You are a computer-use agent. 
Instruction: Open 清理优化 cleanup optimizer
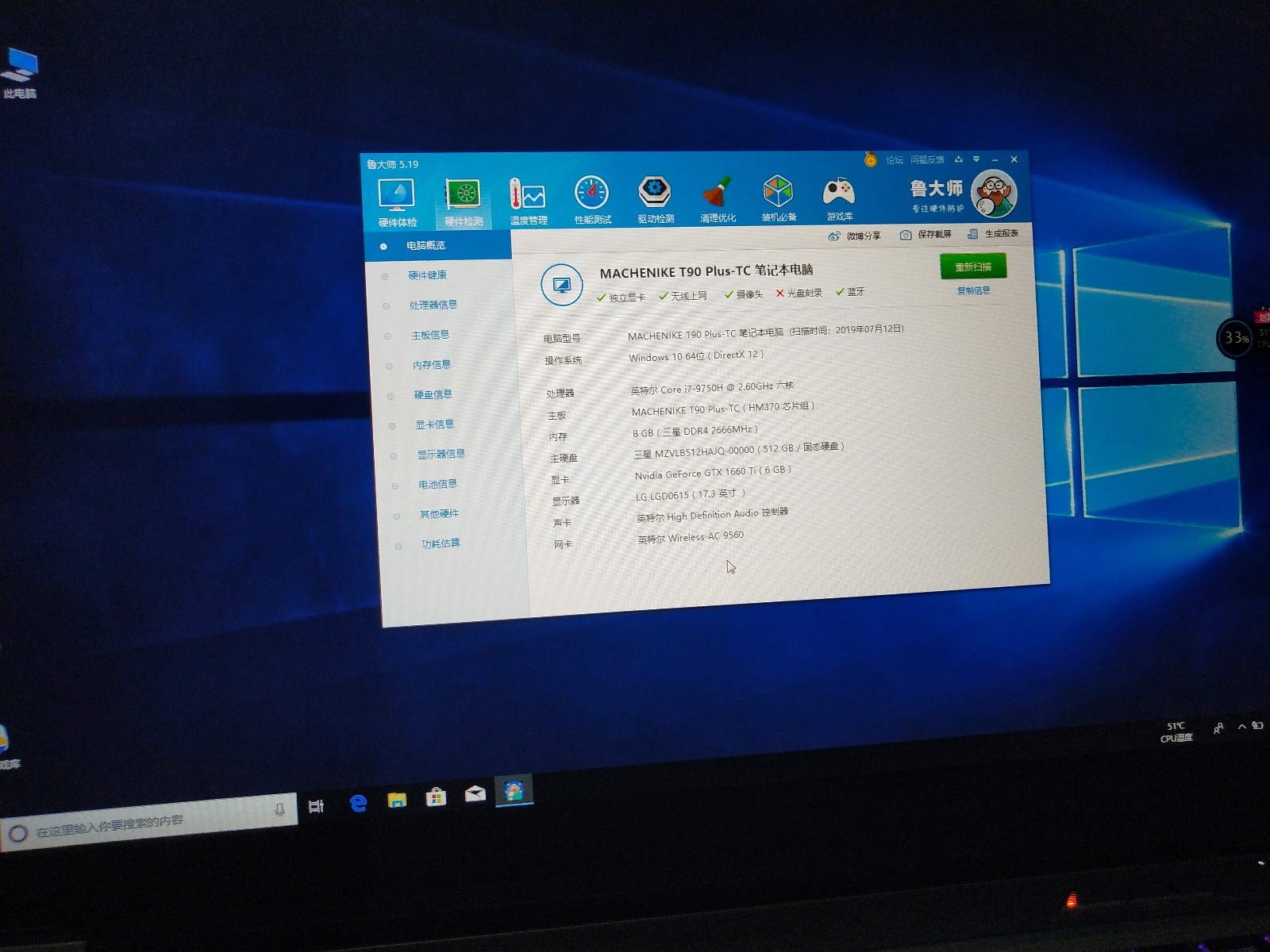718,198
